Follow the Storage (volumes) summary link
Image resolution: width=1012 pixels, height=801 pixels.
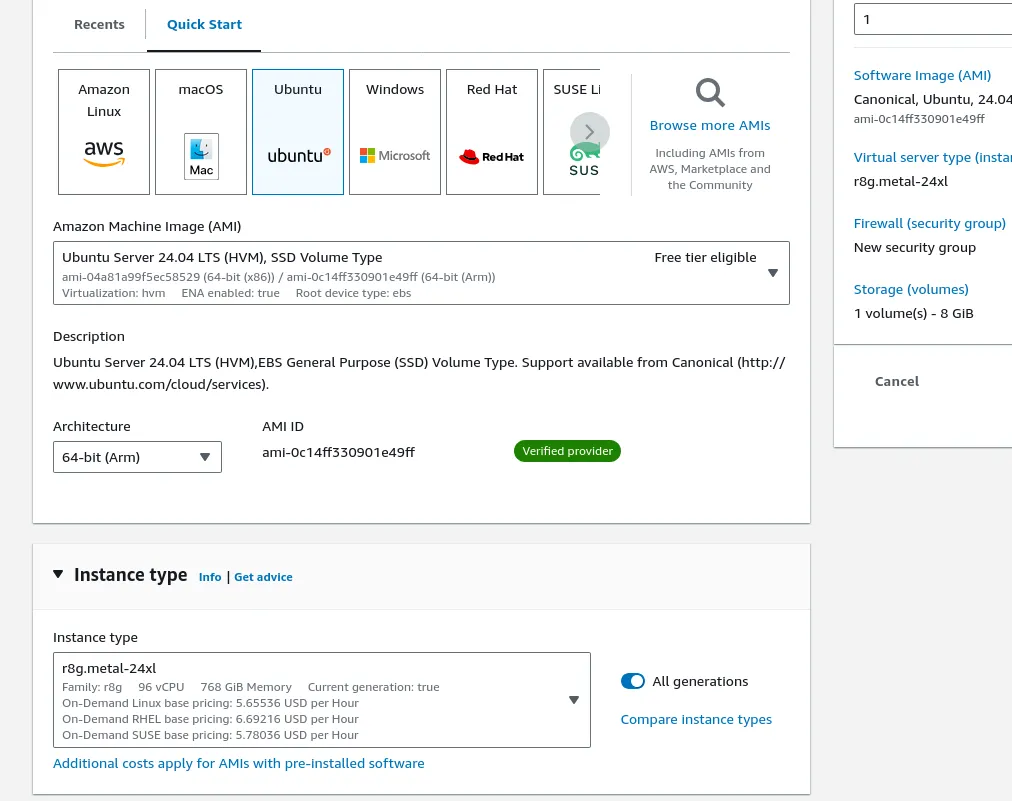click(910, 288)
